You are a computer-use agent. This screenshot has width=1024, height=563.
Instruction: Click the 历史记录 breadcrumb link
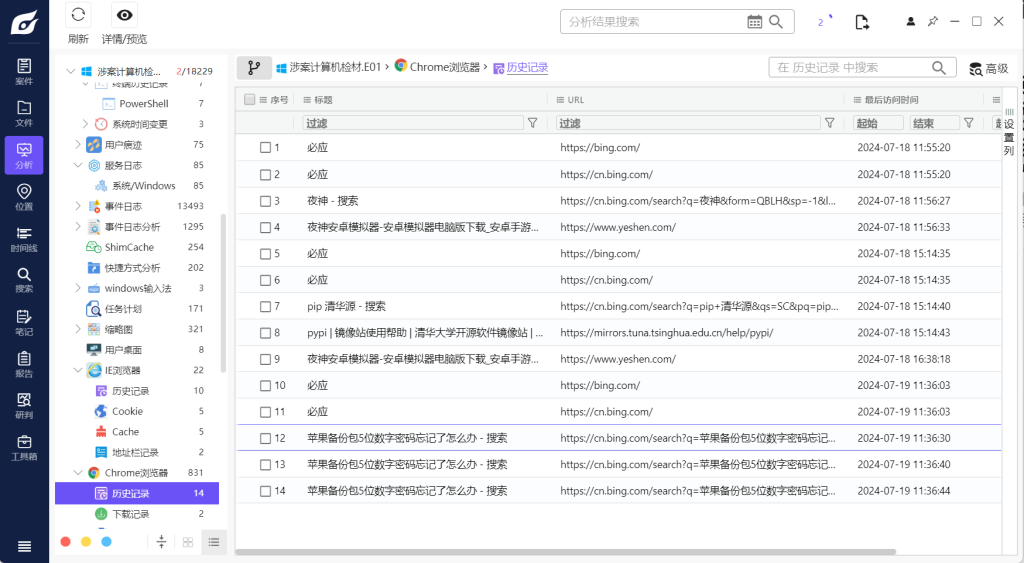pyautogui.click(x=527, y=67)
